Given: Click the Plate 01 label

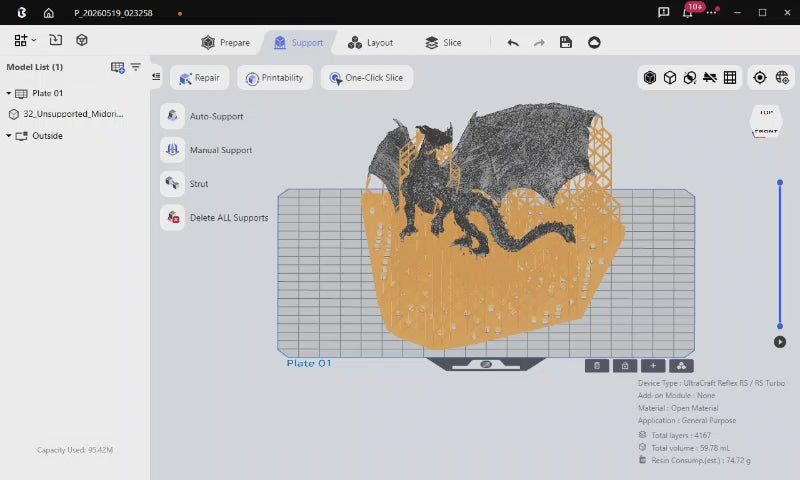Looking at the screenshot, I should tap(309, 363).
